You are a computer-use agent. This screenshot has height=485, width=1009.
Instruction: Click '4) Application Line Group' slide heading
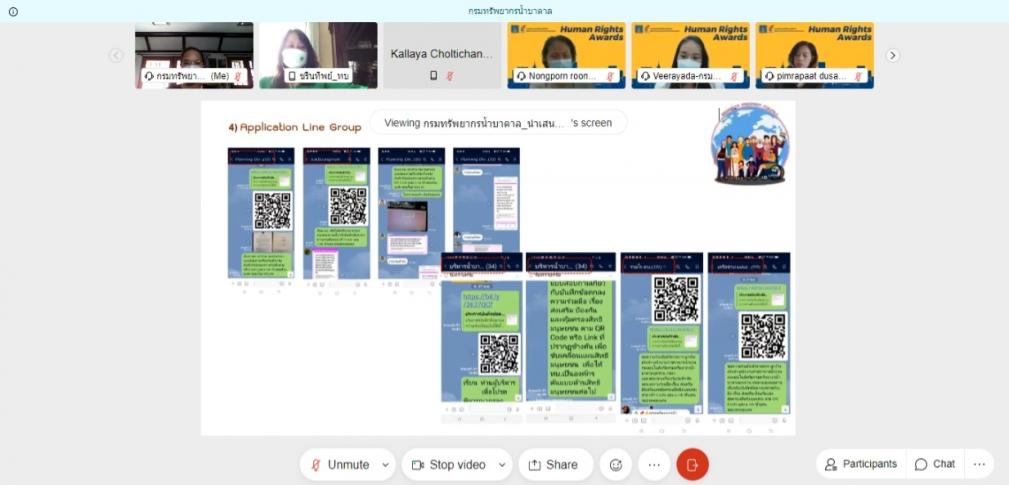click(295, 127)
